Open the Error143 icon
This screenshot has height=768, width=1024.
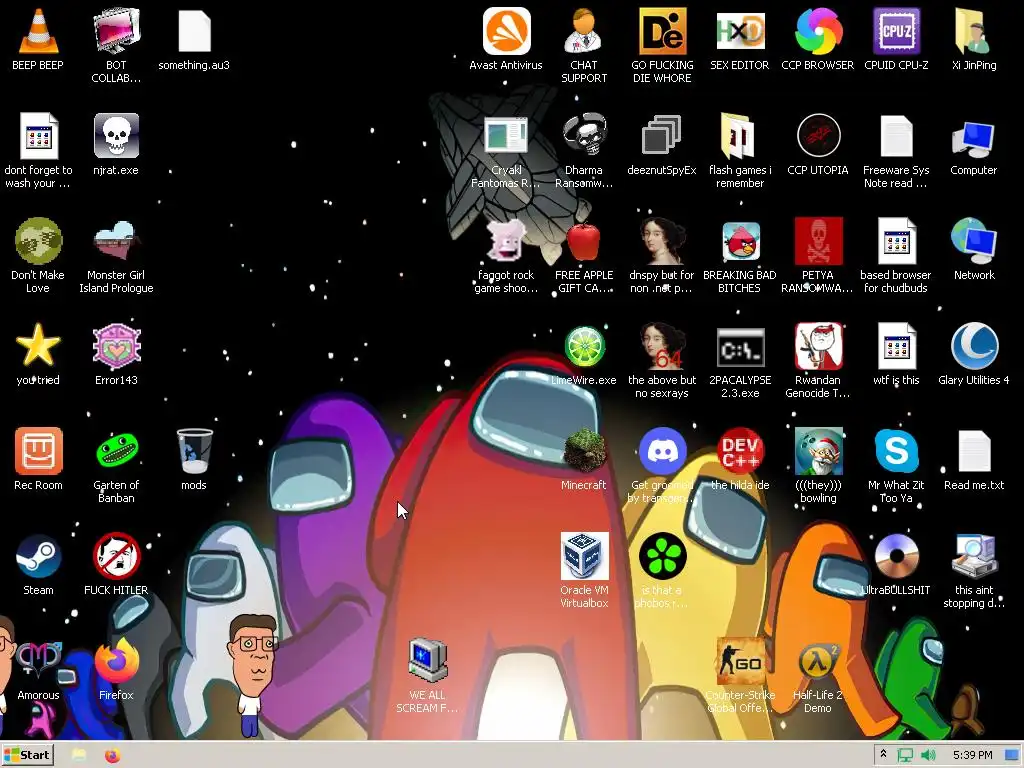click(116, 346)
